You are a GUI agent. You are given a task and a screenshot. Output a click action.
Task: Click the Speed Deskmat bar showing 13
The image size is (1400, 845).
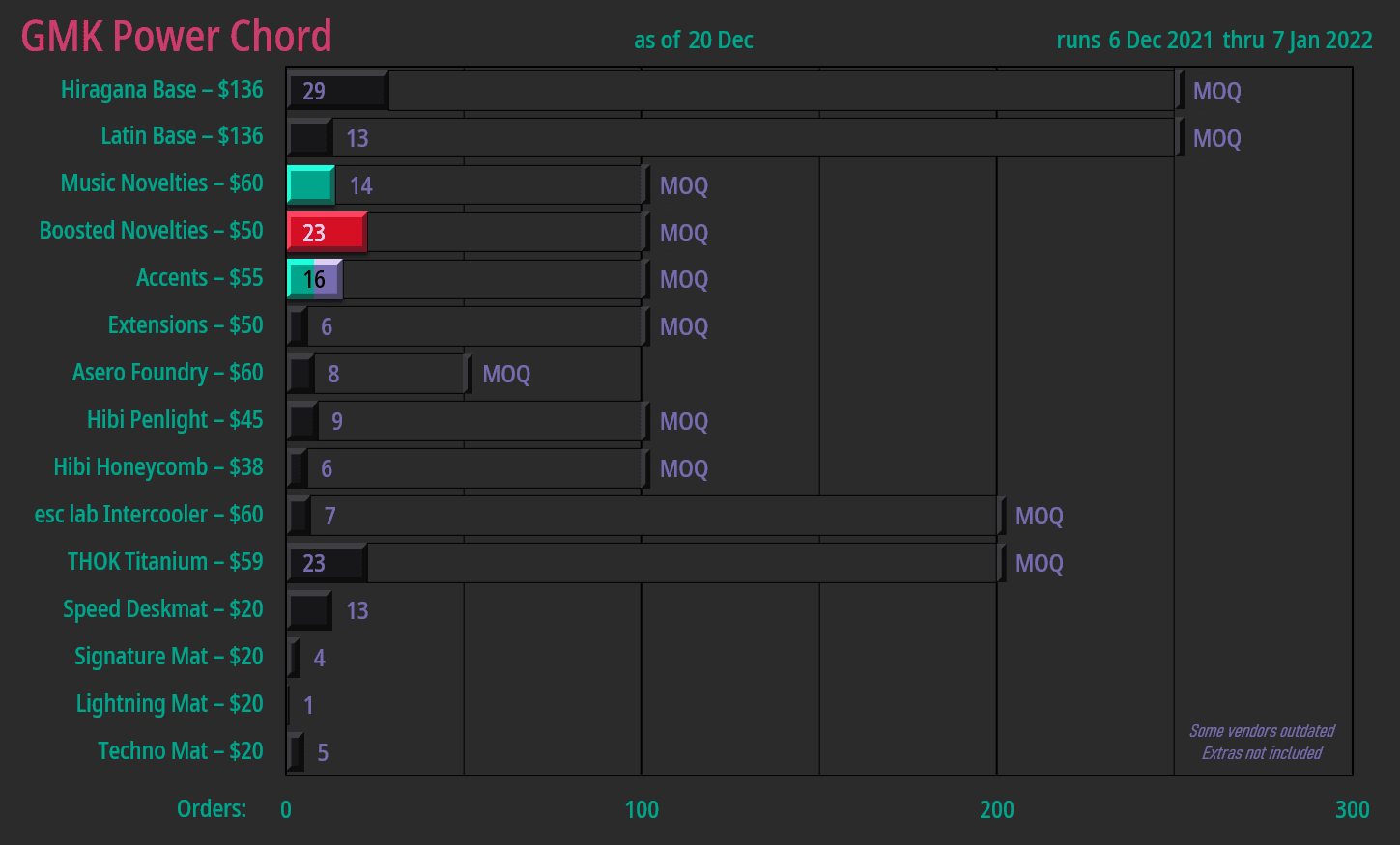point(309,610)
